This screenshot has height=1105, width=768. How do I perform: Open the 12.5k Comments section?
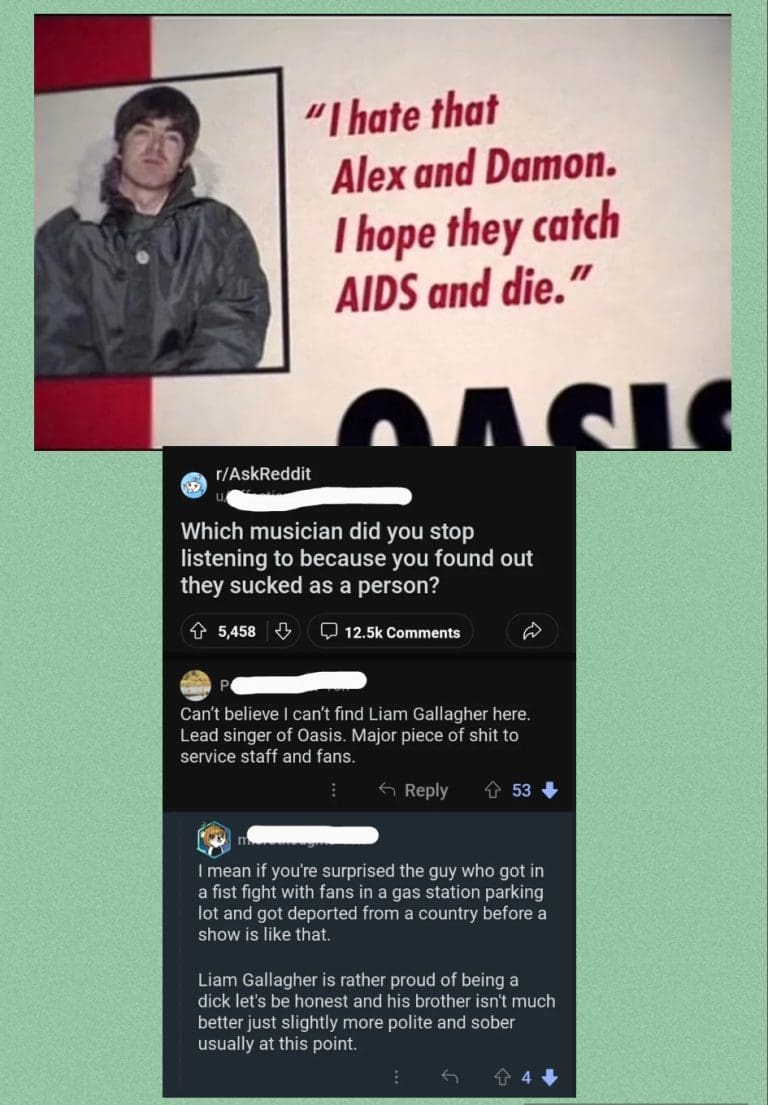click(x=390, y=632)
